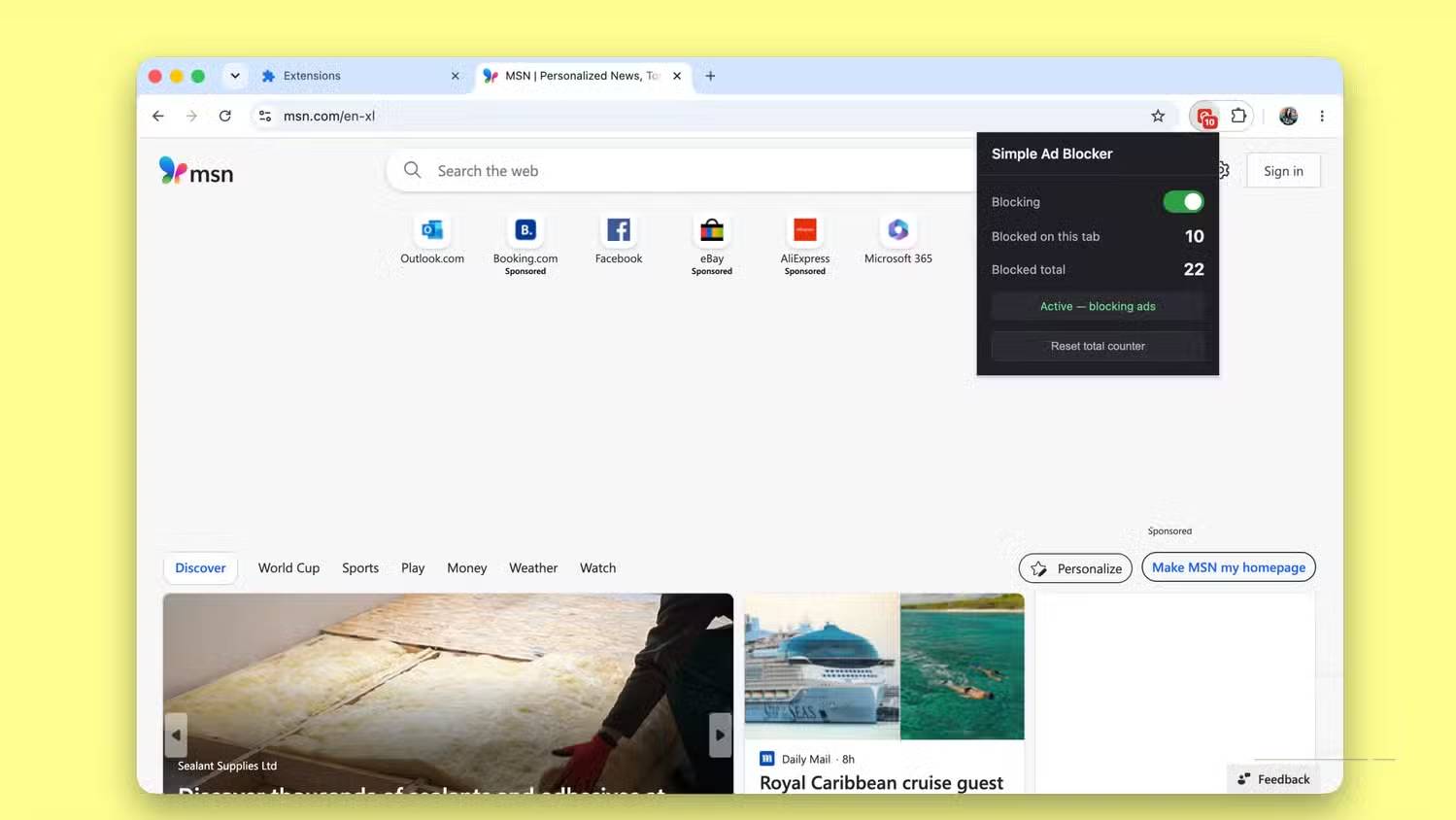Open the Weather section
The height and width of the screenshot is (820, 1456).
(x=533, y=568)
